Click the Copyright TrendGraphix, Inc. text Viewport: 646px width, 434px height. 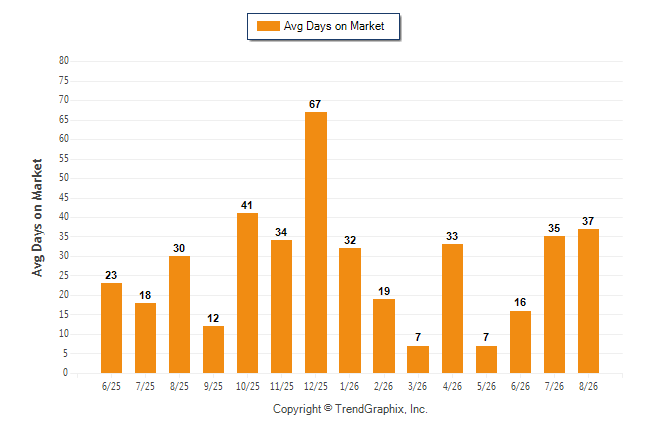350,409
